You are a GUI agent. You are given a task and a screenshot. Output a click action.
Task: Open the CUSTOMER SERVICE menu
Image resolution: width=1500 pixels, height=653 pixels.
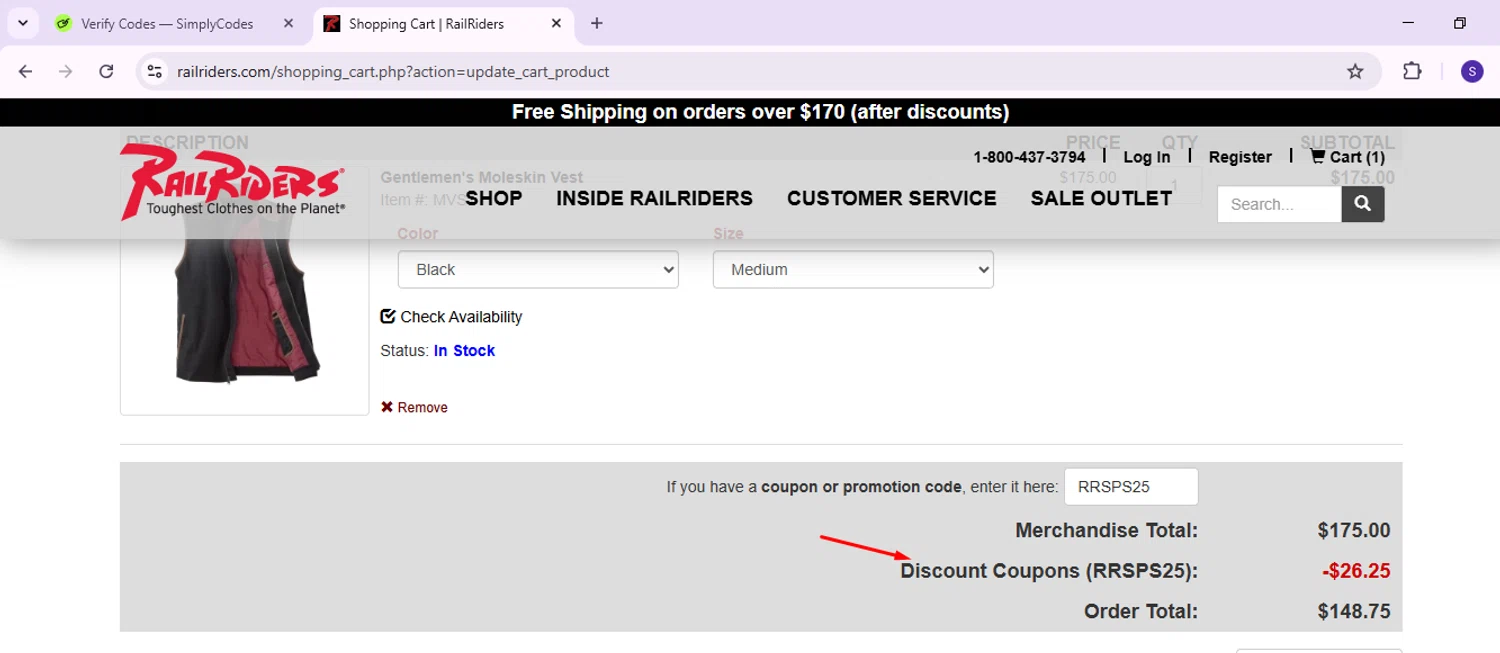892,198
